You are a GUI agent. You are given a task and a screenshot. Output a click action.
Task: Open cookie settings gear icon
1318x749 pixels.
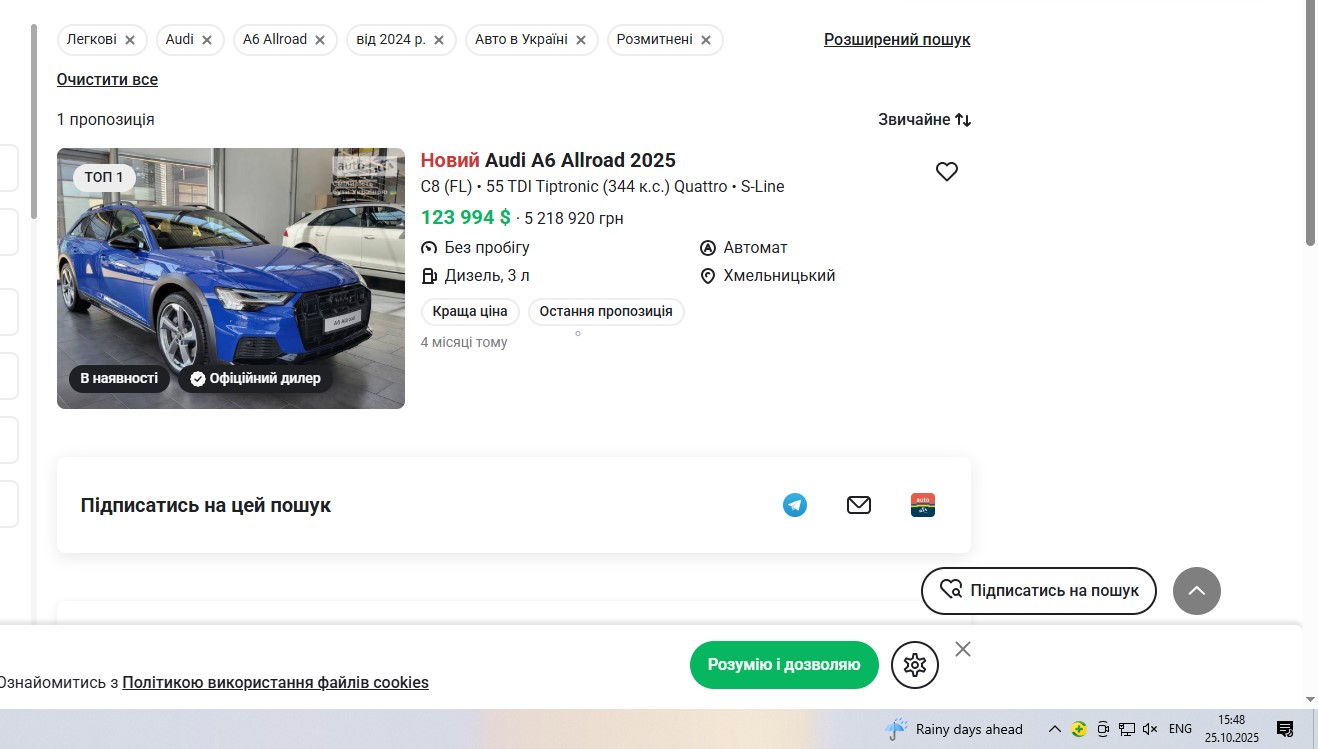[x=914, y=665]
